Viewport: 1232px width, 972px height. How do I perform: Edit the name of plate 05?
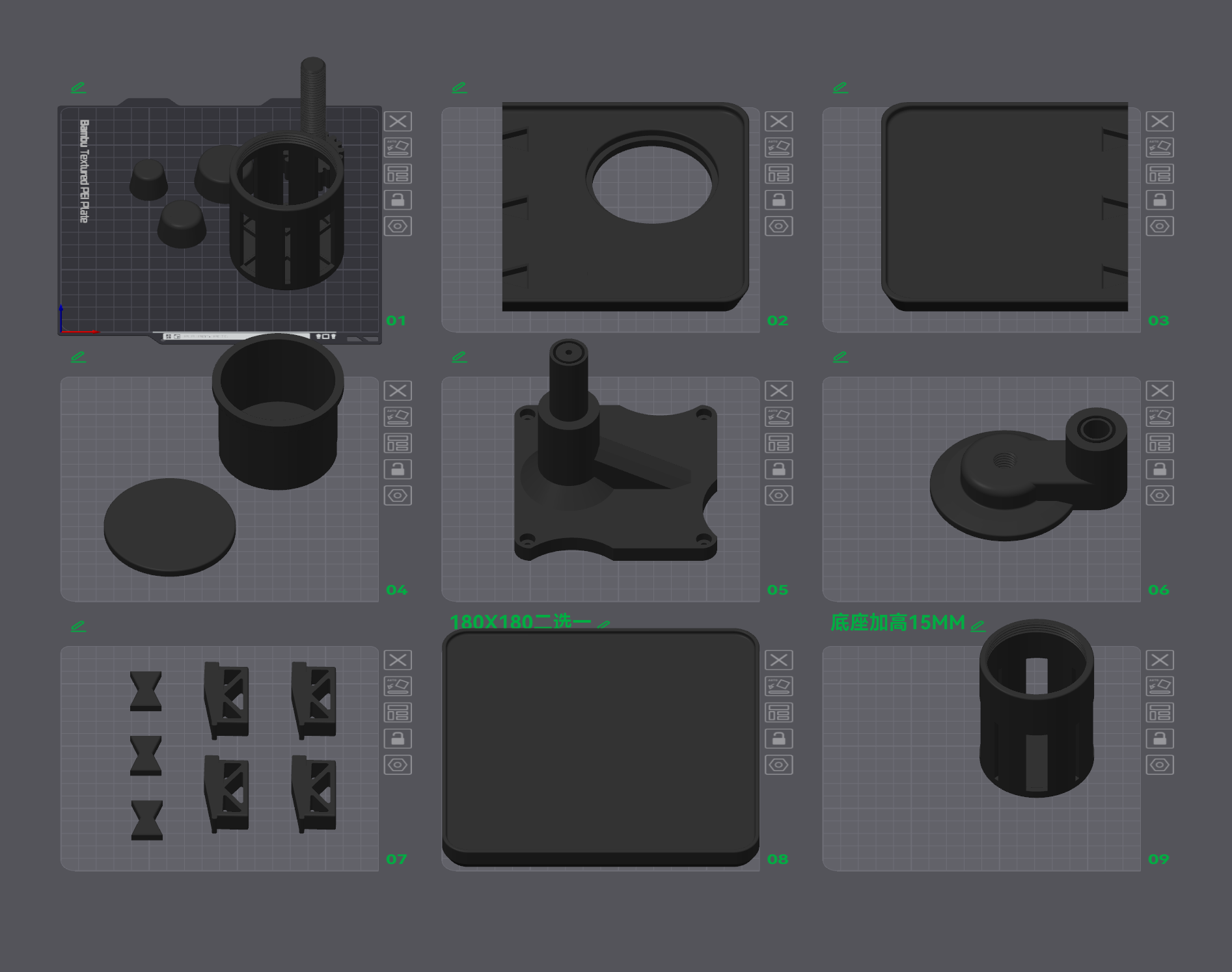459,357
